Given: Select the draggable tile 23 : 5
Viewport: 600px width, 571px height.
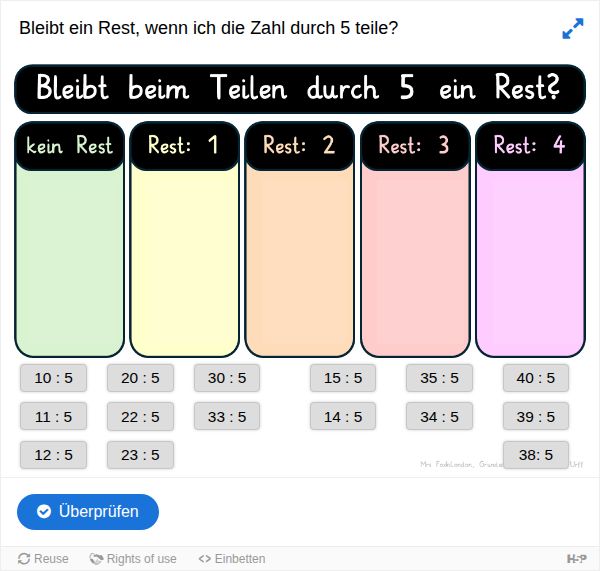Looking at the screenshot, I should coord(140,455).
